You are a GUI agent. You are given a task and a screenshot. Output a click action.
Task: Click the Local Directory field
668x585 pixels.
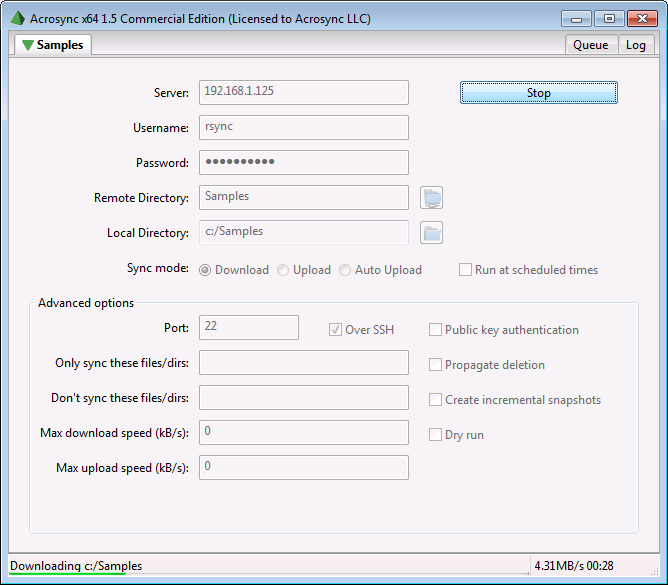[304, 232]
